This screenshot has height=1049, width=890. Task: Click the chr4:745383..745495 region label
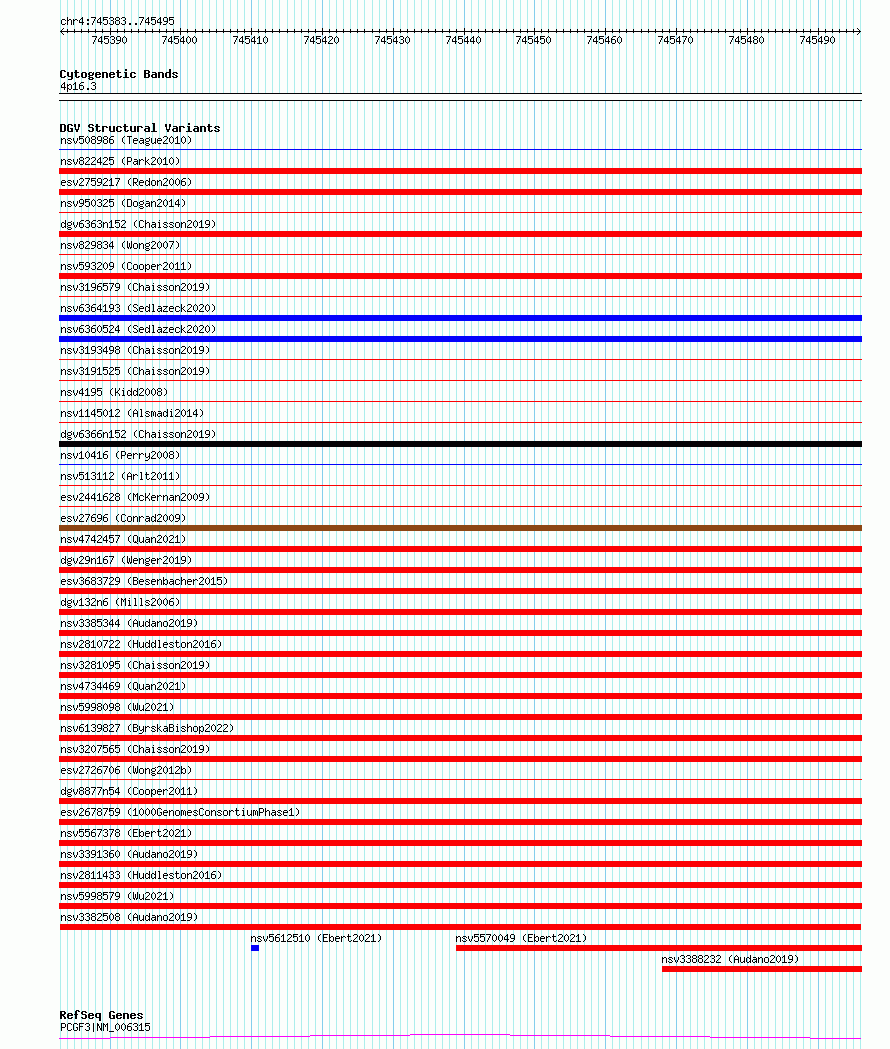tap(117, 21)
